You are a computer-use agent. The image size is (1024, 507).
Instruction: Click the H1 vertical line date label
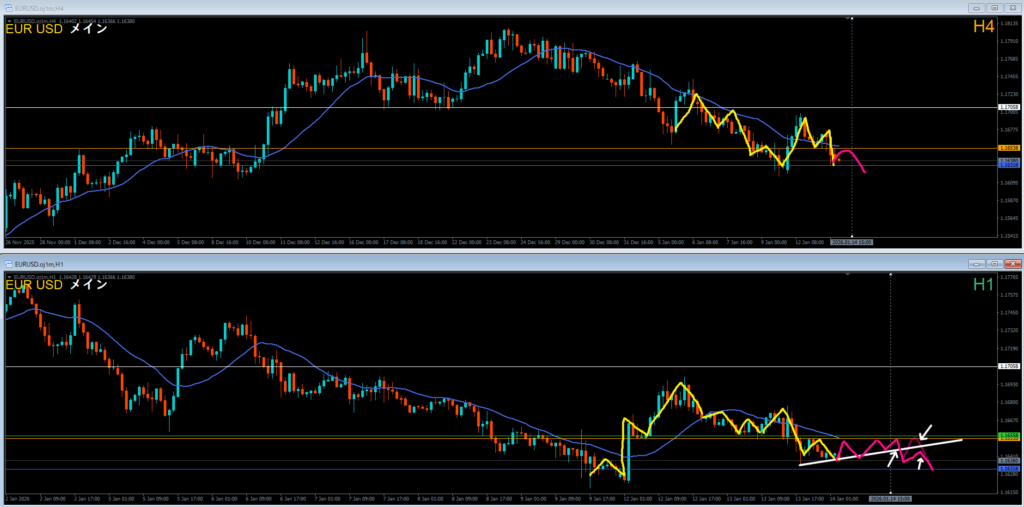tap(890, 497)
